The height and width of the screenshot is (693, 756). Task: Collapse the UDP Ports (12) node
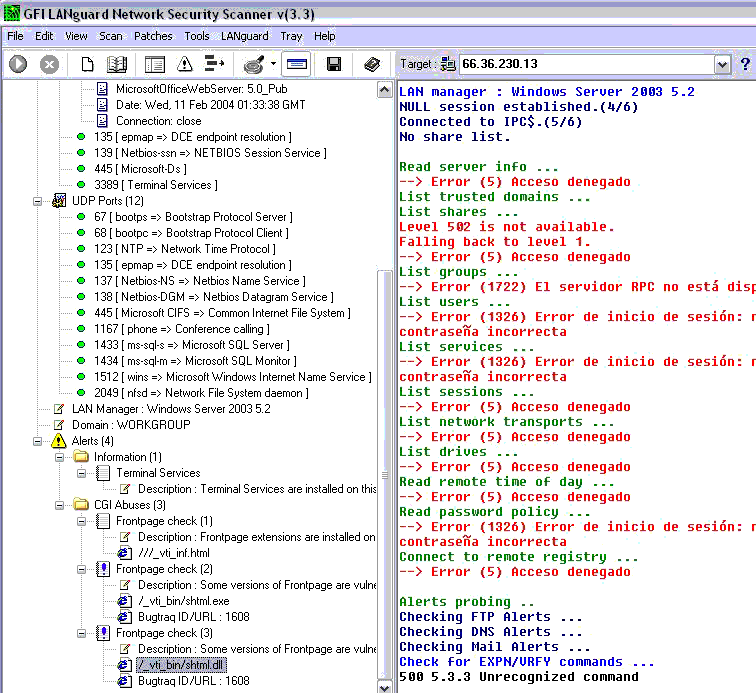click(37, 201)
